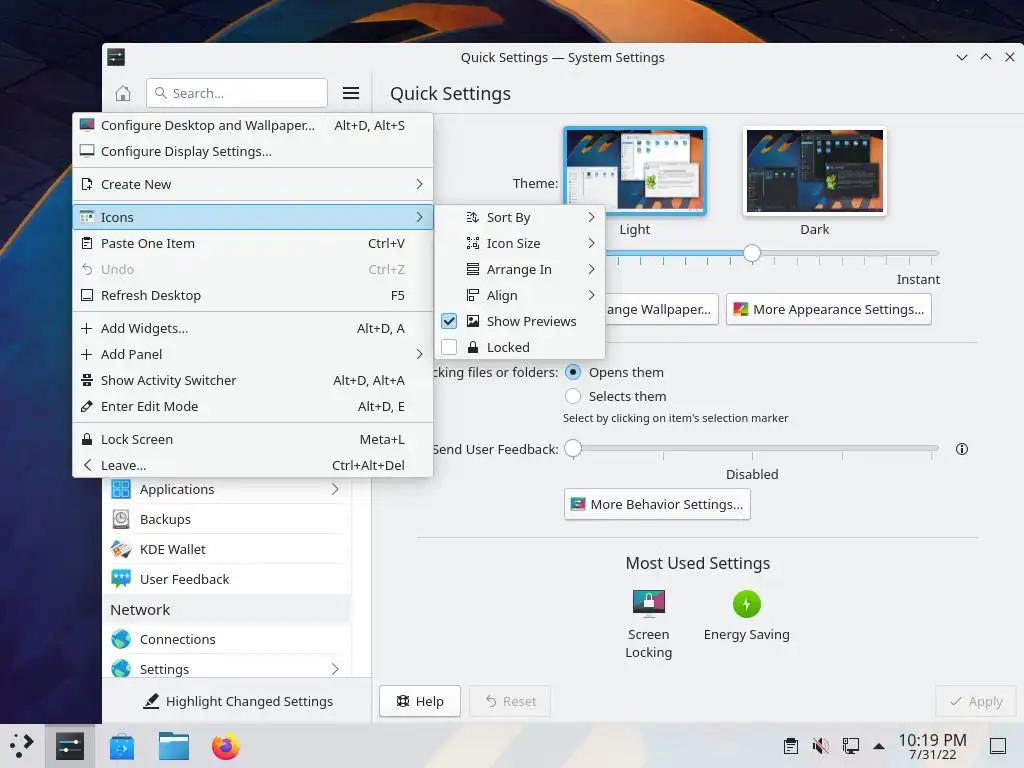
Task: Click the More Behavior Settings button
Action: click(x=657, y=504)
